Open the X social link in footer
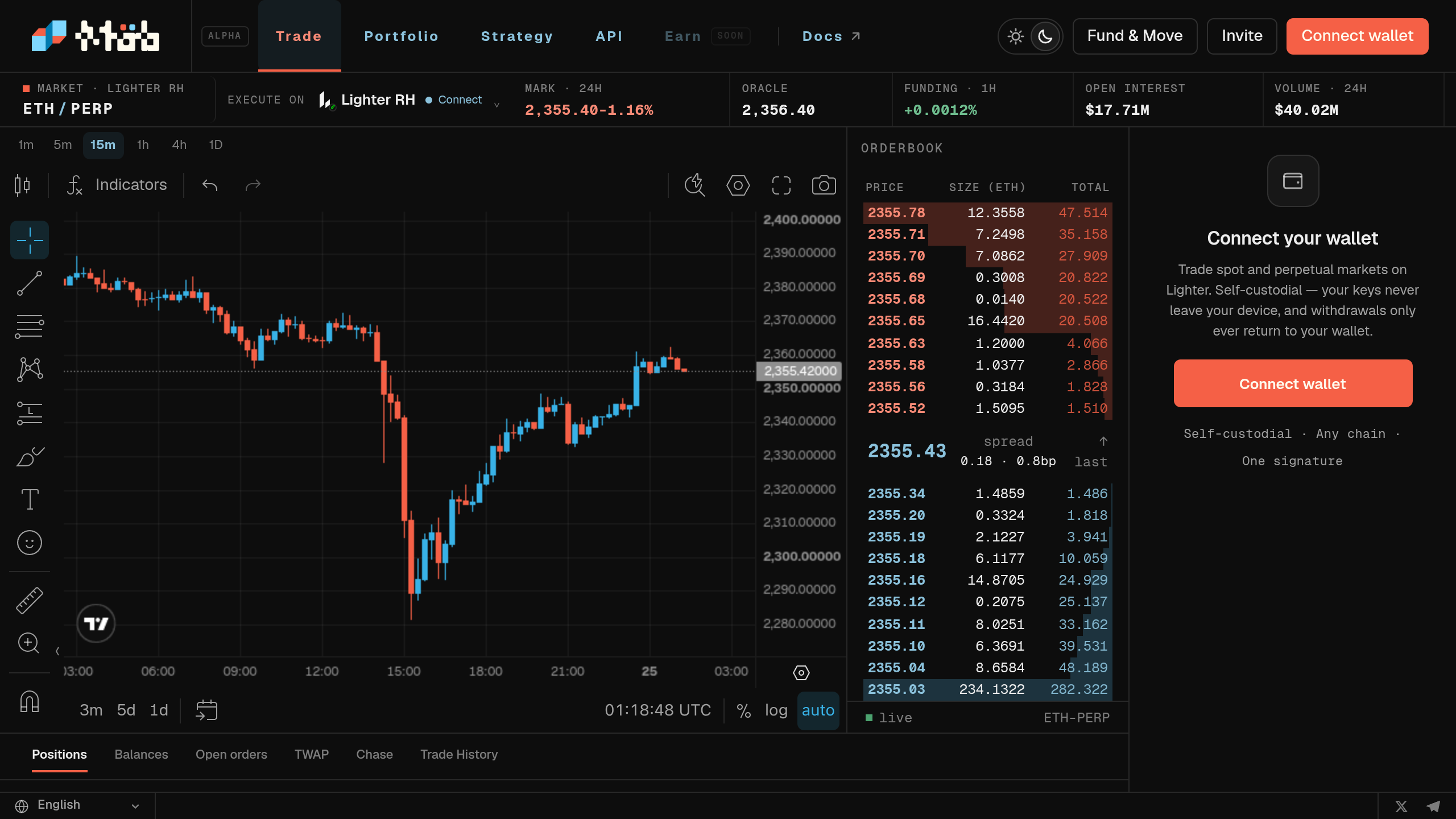 [1401, 806]
